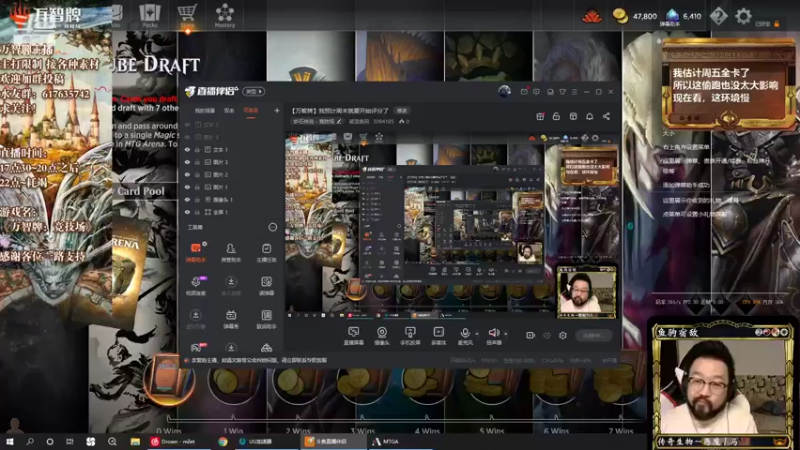Open the gift box icon in room header

coord(540,116)
